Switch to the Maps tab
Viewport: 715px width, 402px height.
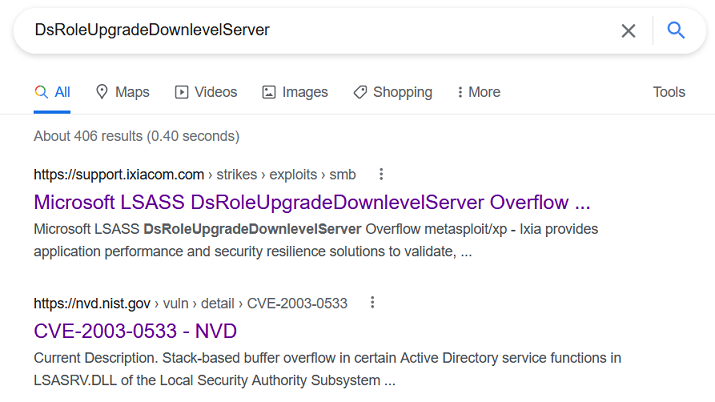point(122,93)
